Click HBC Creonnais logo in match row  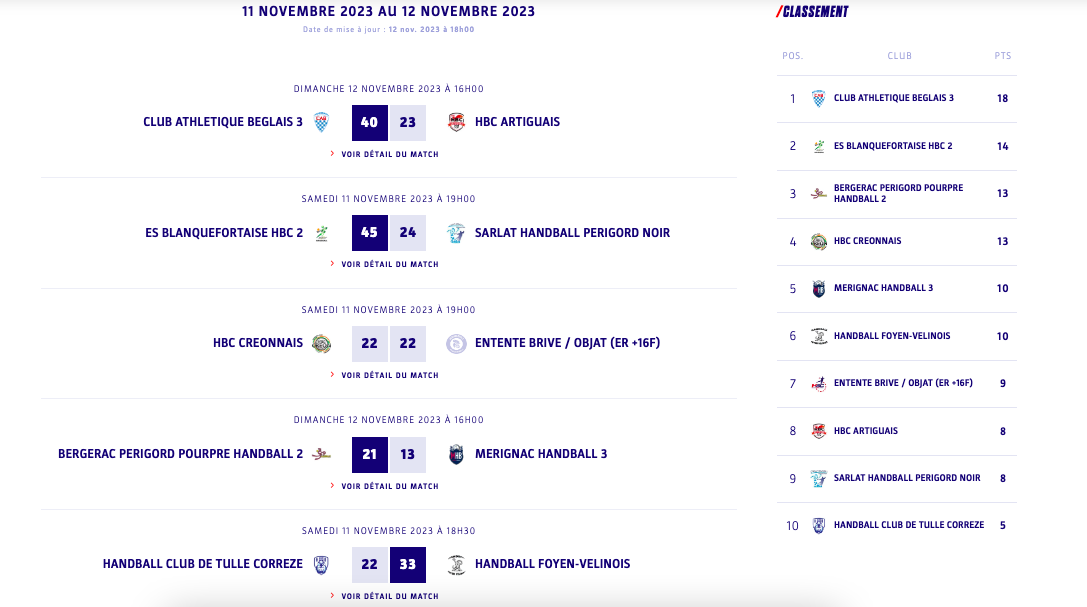coord(321,343)
